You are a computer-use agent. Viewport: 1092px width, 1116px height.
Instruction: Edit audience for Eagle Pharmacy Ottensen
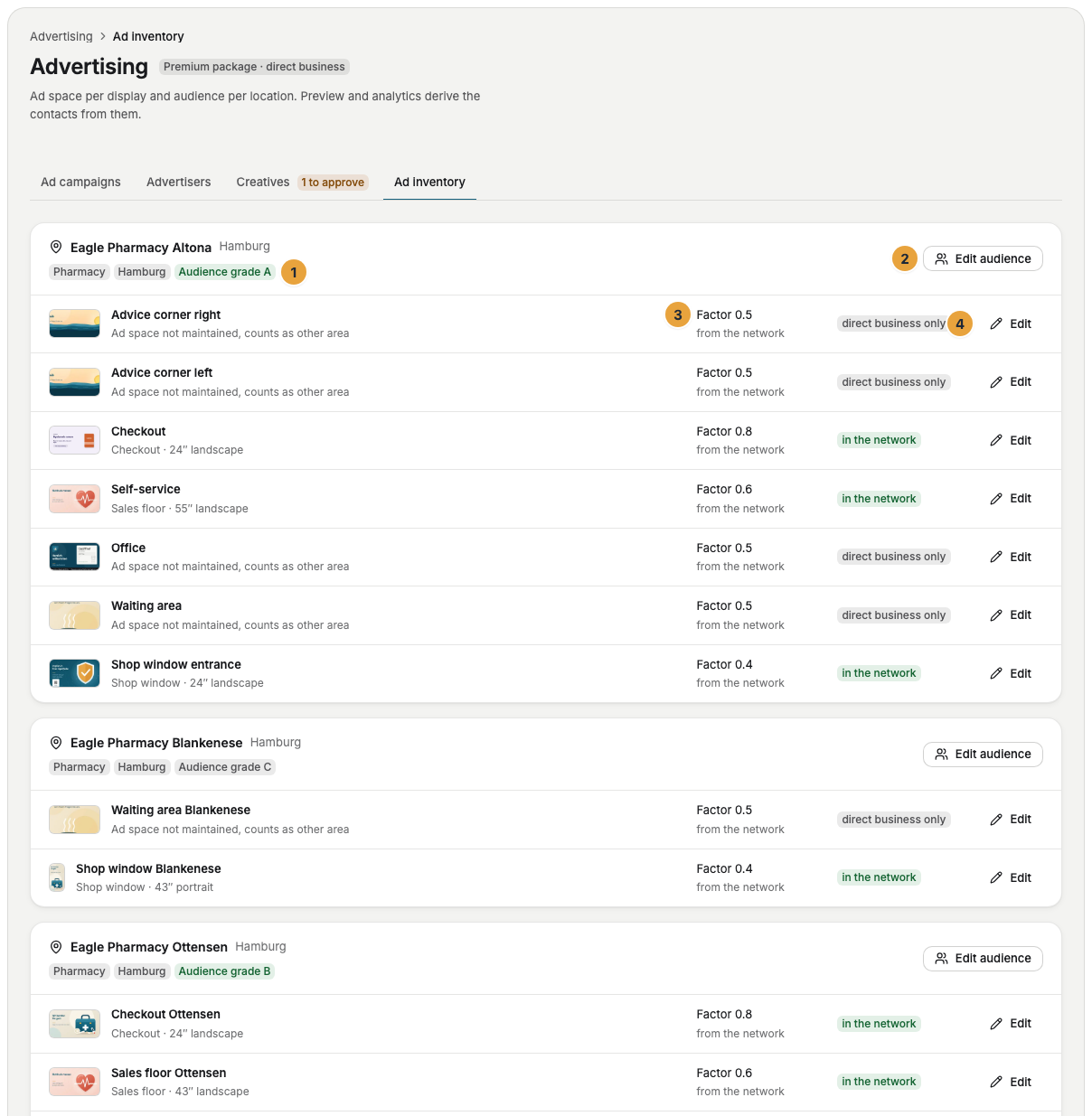[x=983, y=958]
